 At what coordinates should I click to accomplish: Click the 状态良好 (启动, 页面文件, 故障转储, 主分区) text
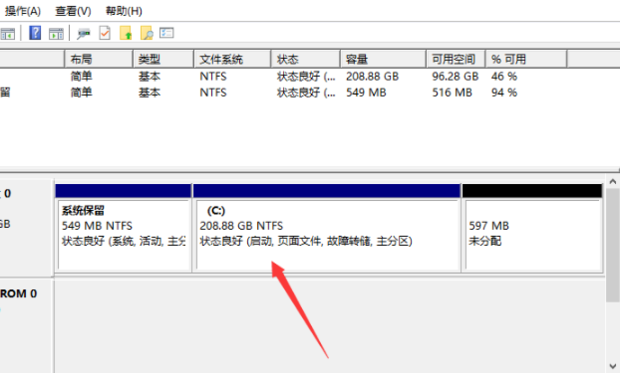point(306,241)
